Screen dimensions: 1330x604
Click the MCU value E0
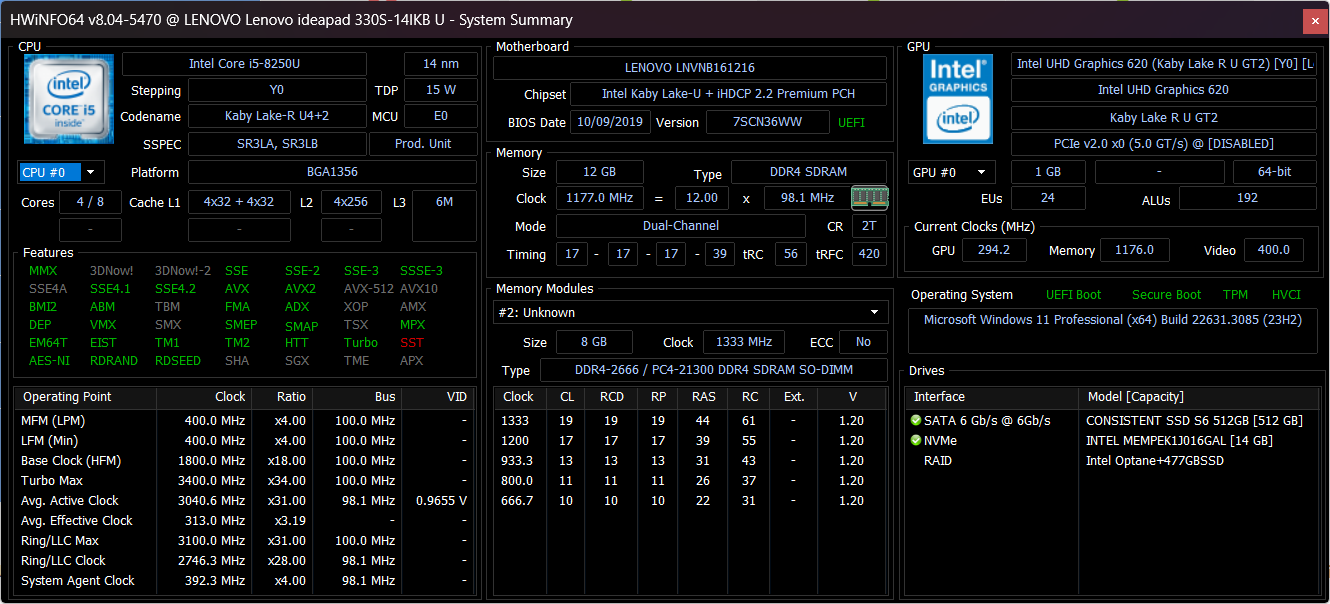(440, 116)
